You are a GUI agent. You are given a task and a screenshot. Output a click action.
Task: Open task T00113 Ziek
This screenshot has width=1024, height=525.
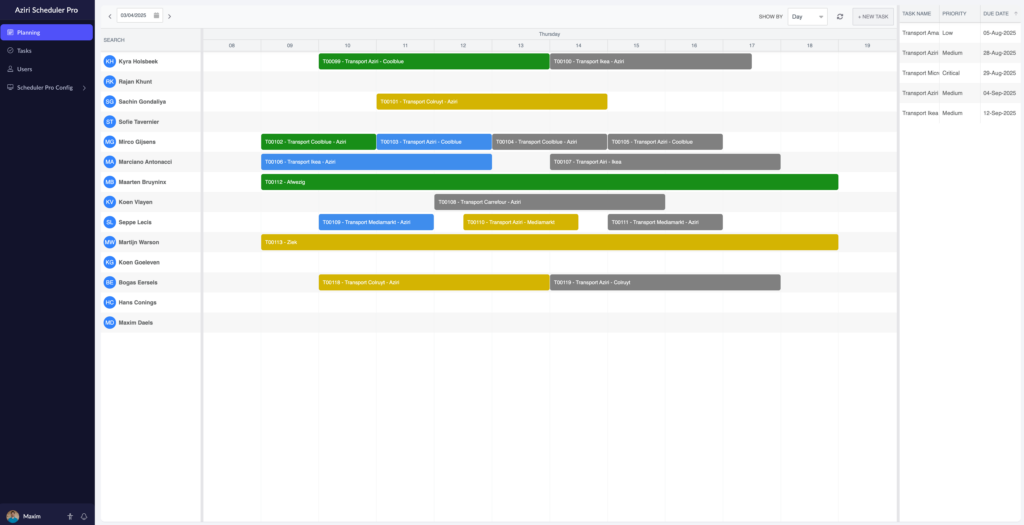(x=549, y=242)
